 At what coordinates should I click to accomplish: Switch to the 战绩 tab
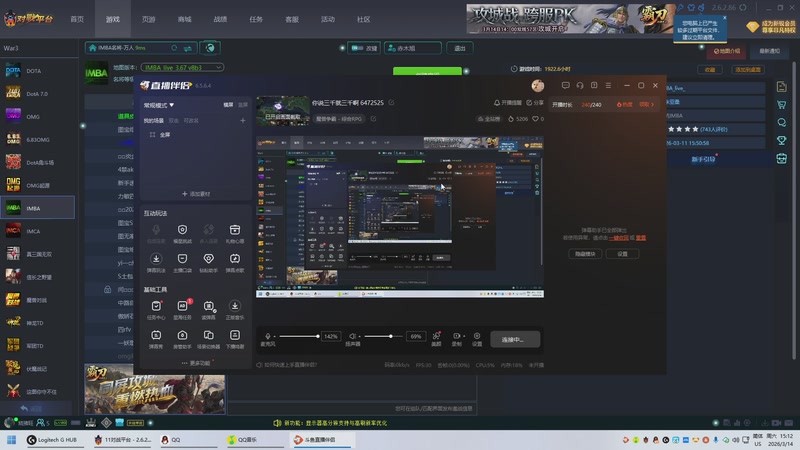(220, 19)
